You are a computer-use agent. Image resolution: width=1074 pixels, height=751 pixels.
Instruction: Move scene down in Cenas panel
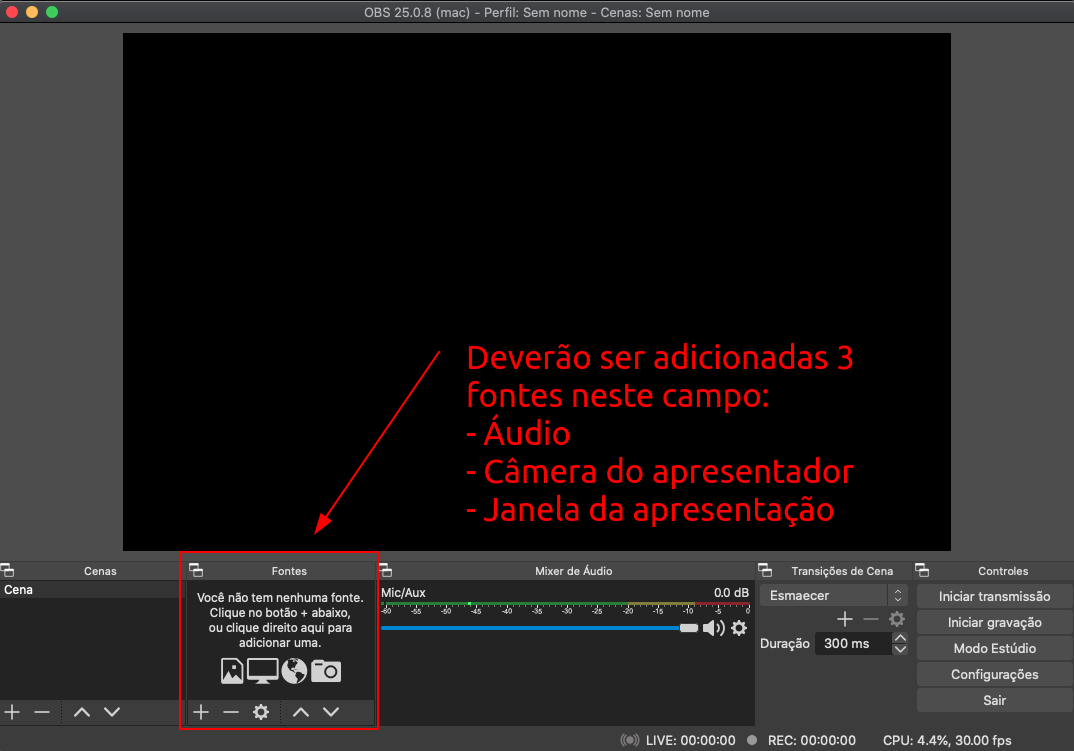pos(112,712)
